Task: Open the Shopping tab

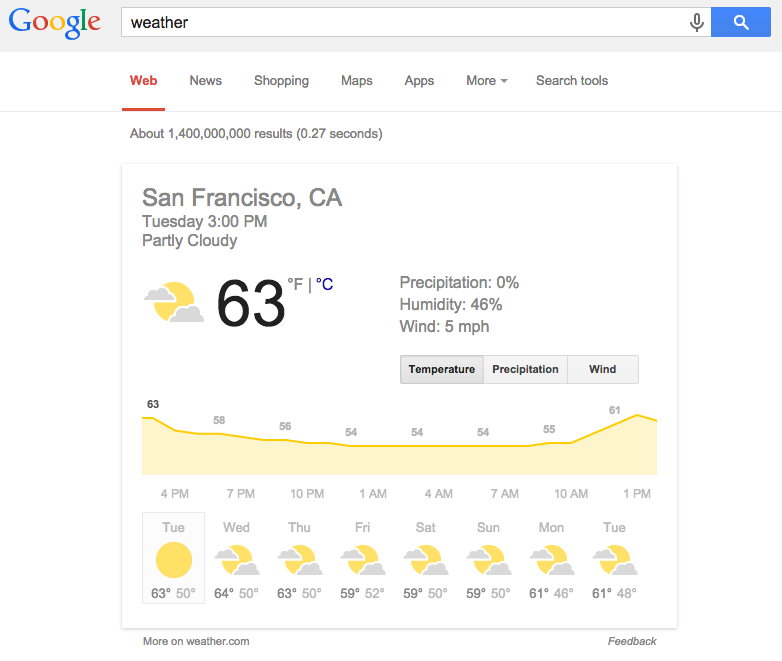Action: click(281, 81)
